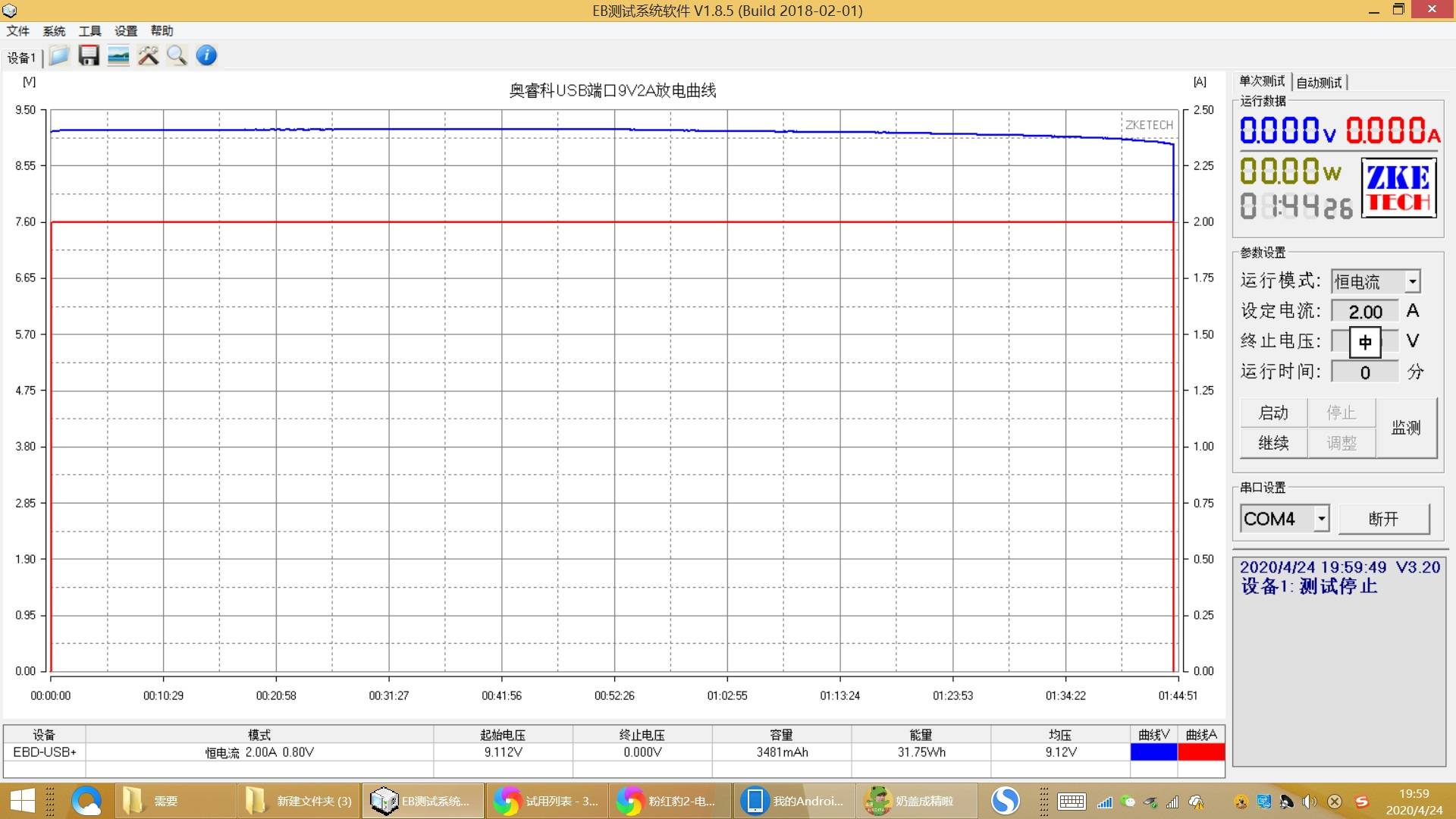Switch to 粉红豹2 browser taskbar window

click(670, 801)
